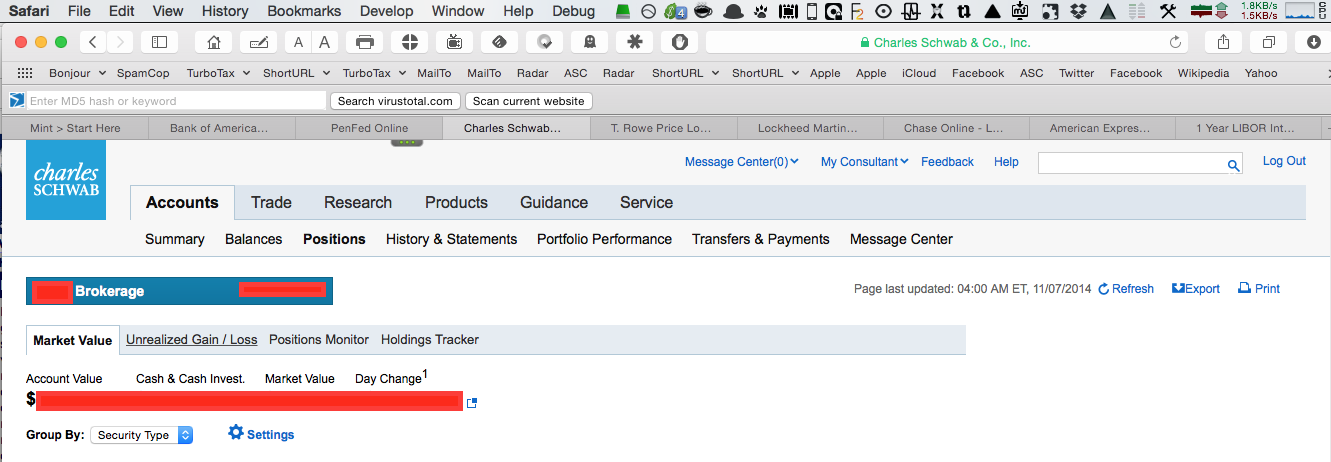Open Safari History menu
This screenshot has height=462, width=1331.
pos(225,11)
